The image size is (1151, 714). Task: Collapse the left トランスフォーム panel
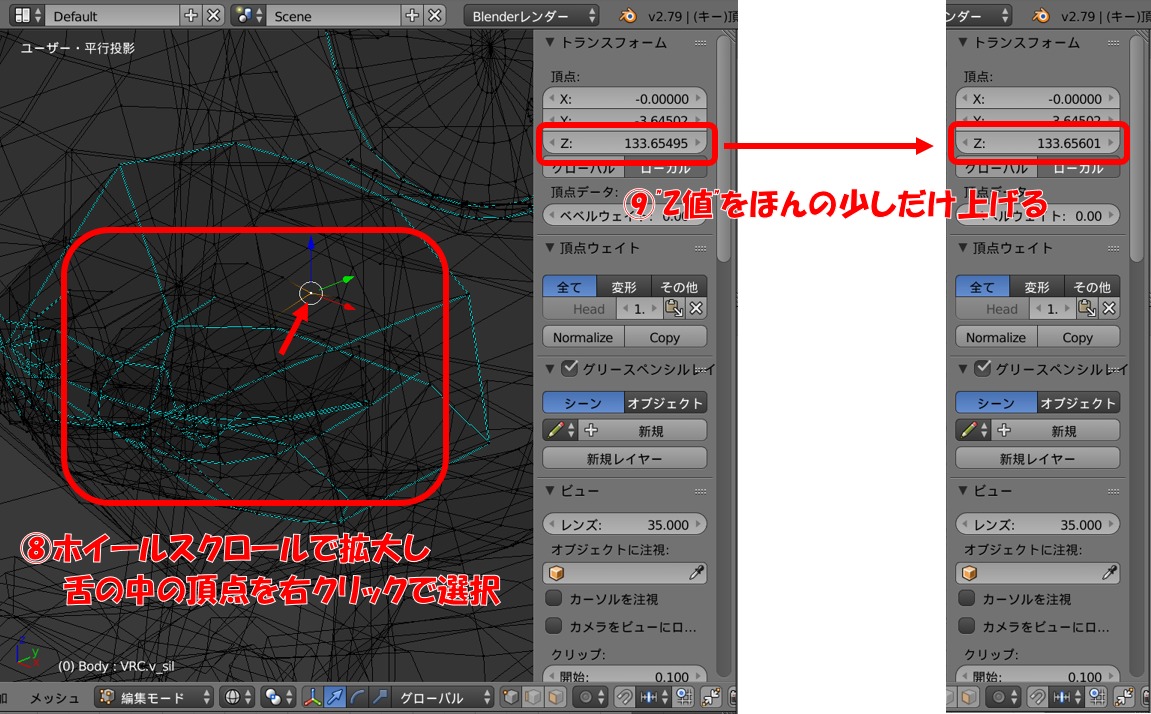coord(550,43)
